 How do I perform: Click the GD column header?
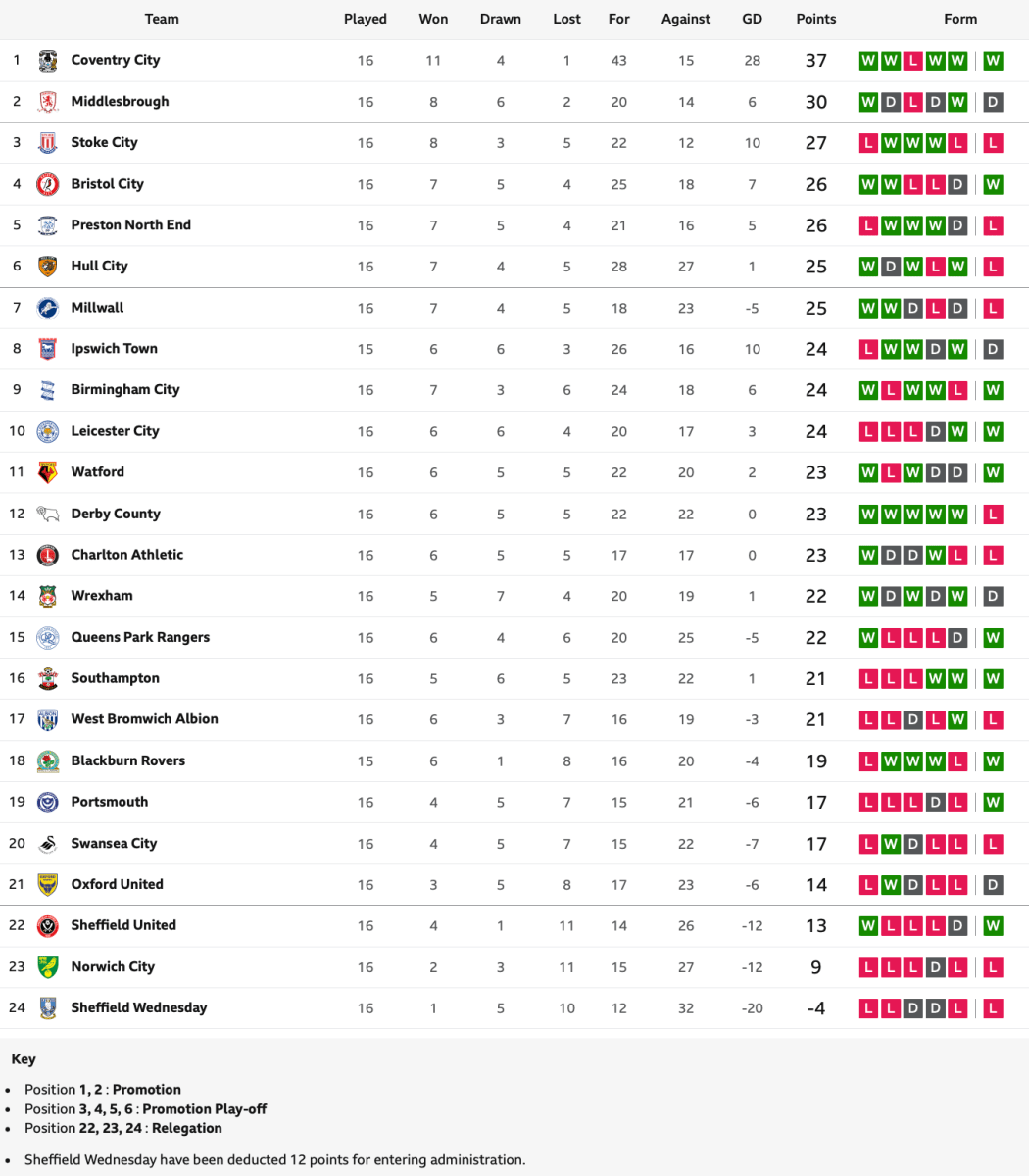752,19
